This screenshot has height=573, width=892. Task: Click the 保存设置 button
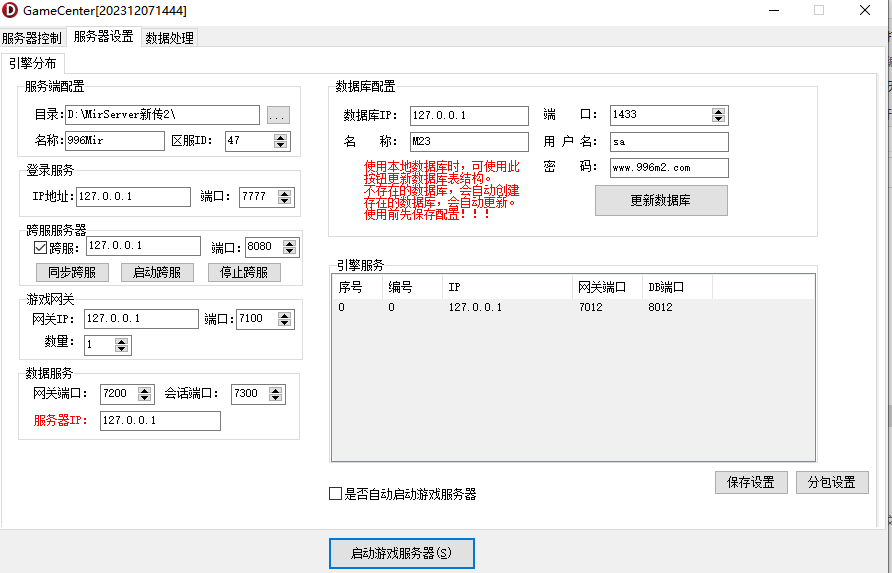click(751, 482)
